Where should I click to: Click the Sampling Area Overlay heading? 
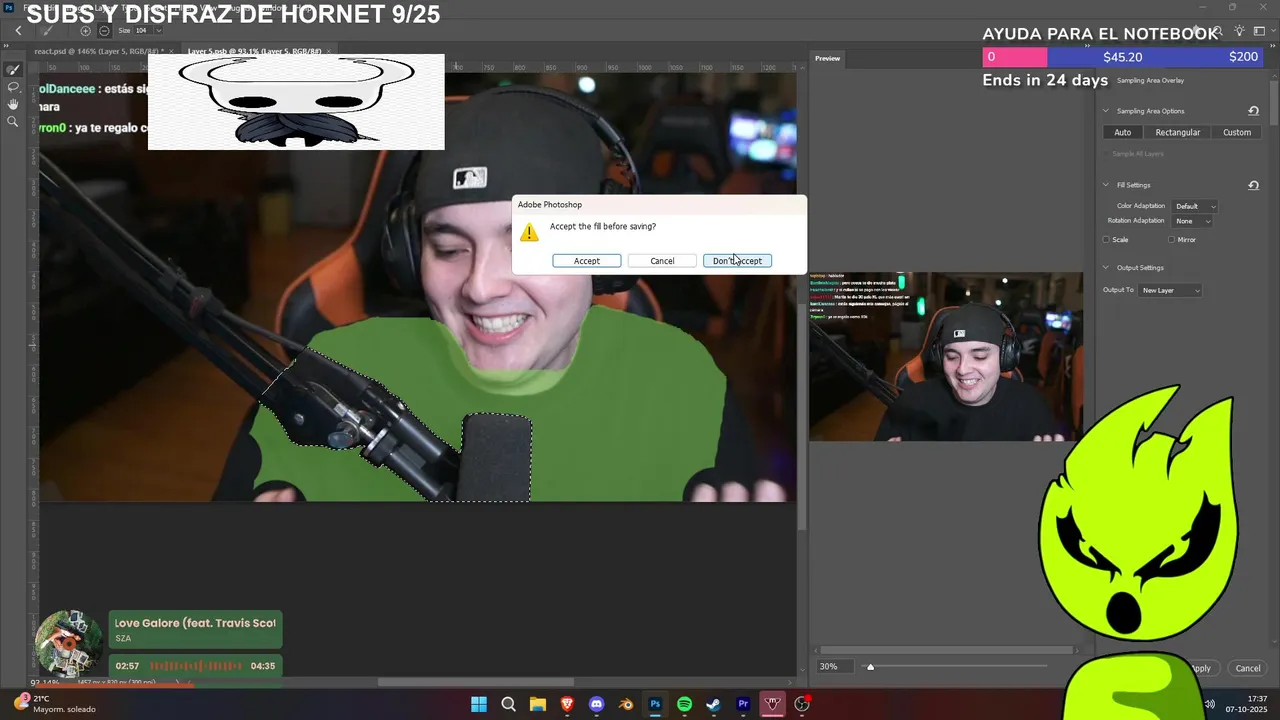pyautogui.click(x=1150, y=80)
